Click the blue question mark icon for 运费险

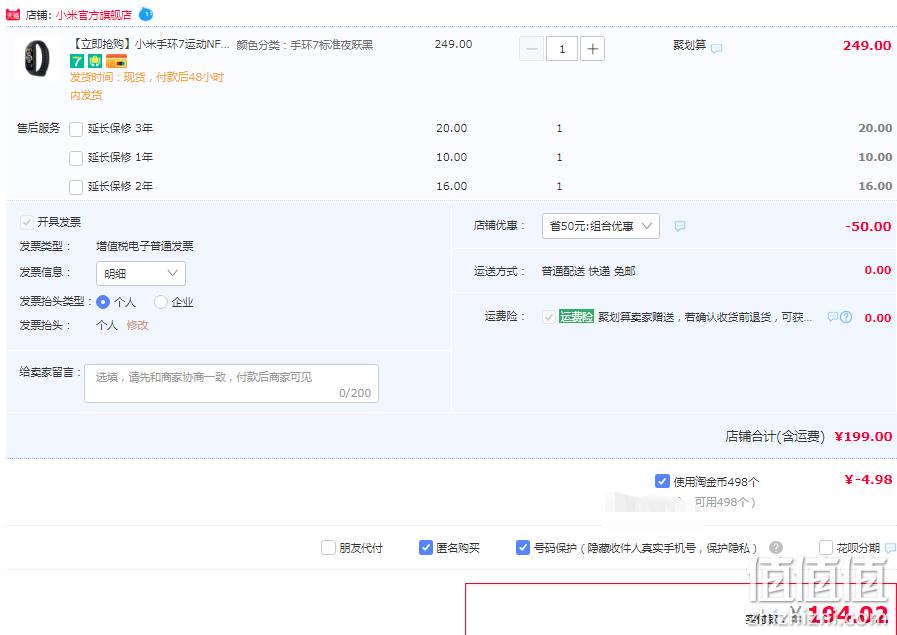(x=846, y=317)
